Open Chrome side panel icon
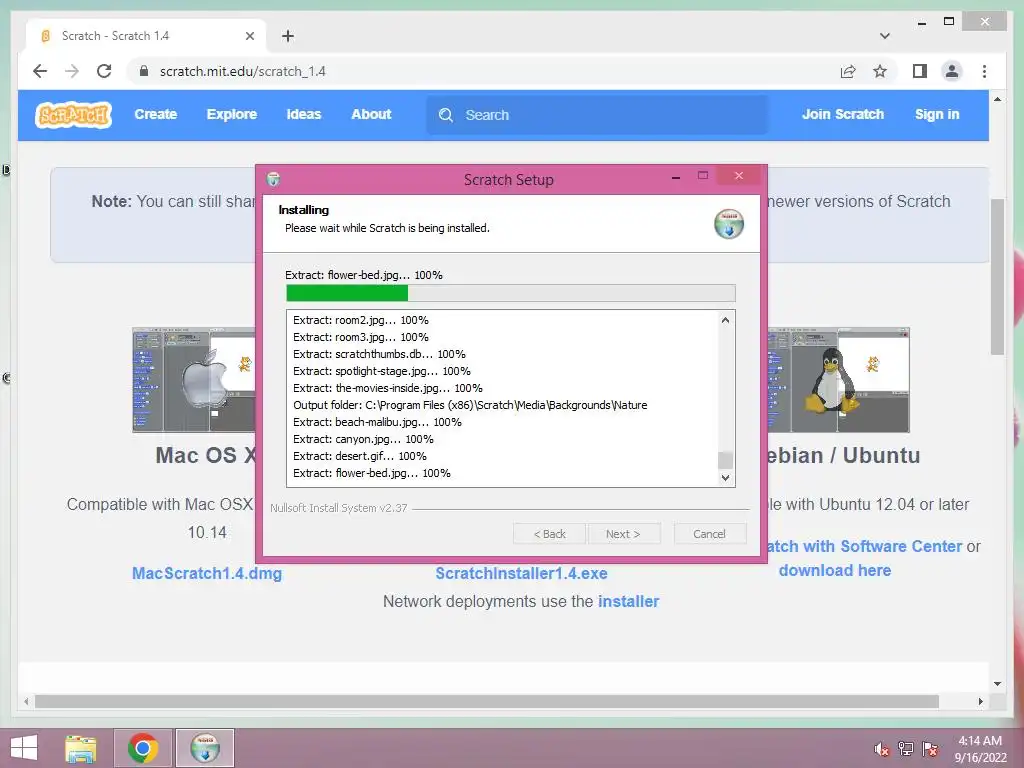The width and height of the screenshot is (1024, 768). [920, 71]
